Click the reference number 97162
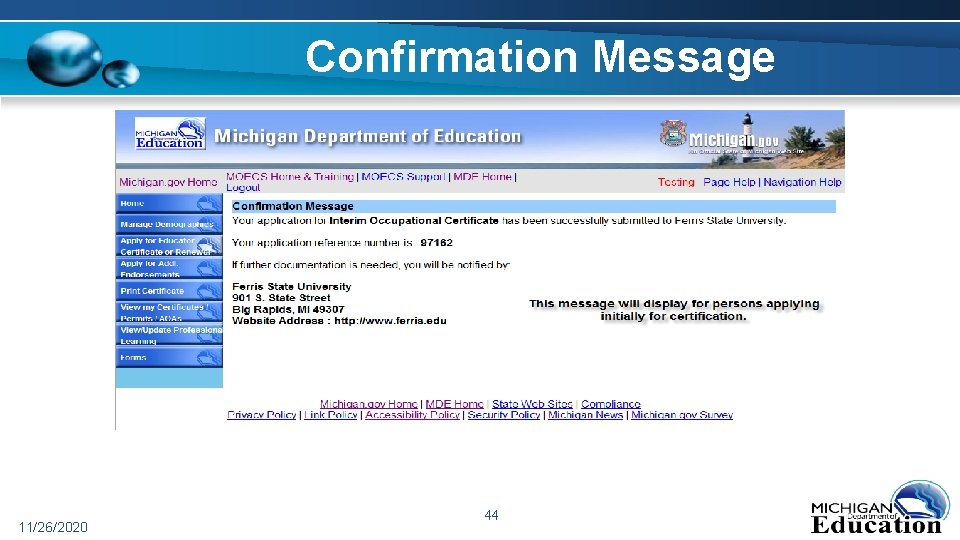This screenshot has width=960, height=540. 437,242
